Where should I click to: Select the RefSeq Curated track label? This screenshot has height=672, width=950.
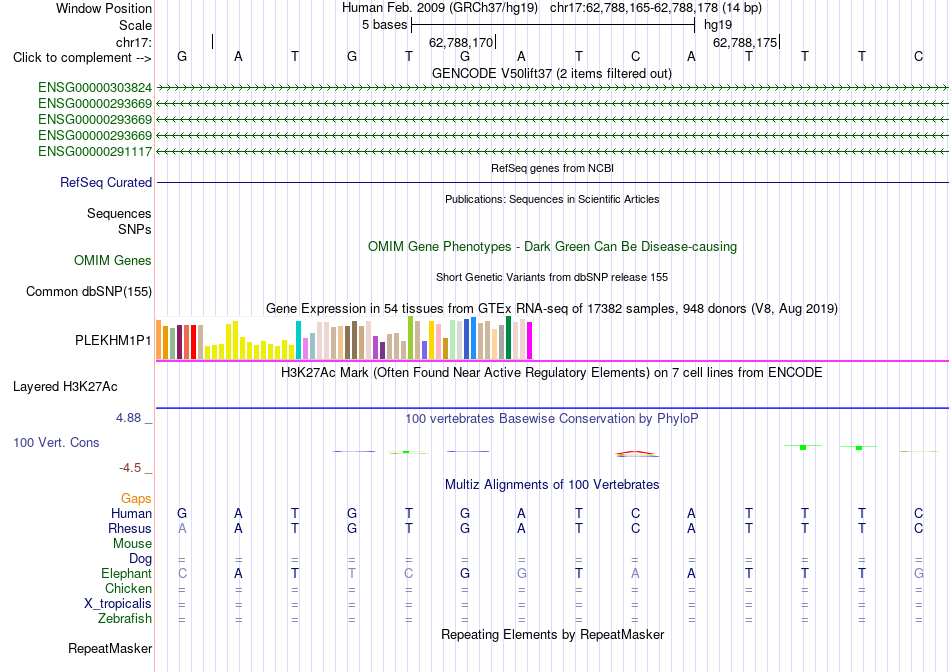(x=106, y=182)
